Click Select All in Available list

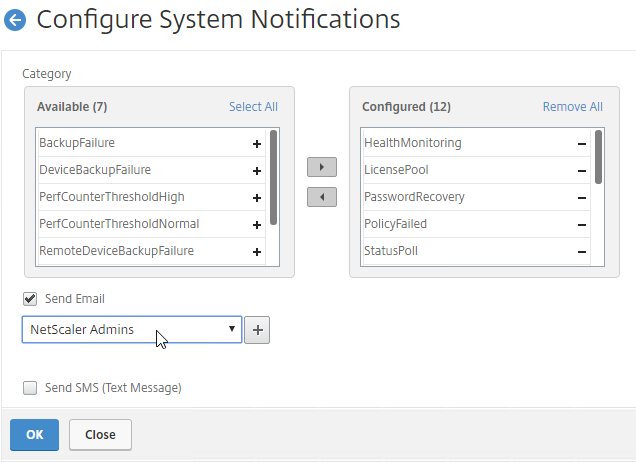(x=253, y=107)
